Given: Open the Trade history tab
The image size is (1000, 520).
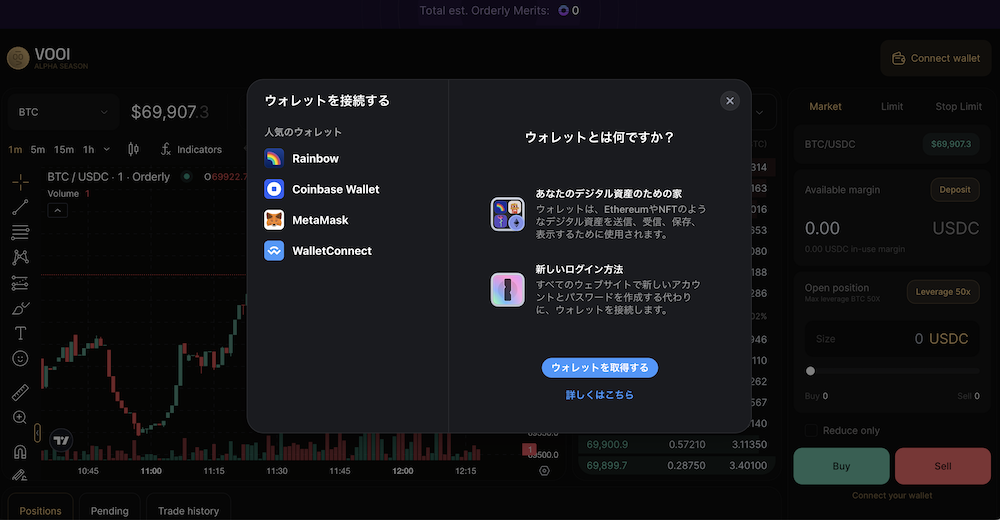Looking at the screenshot, I should point(188,510).
